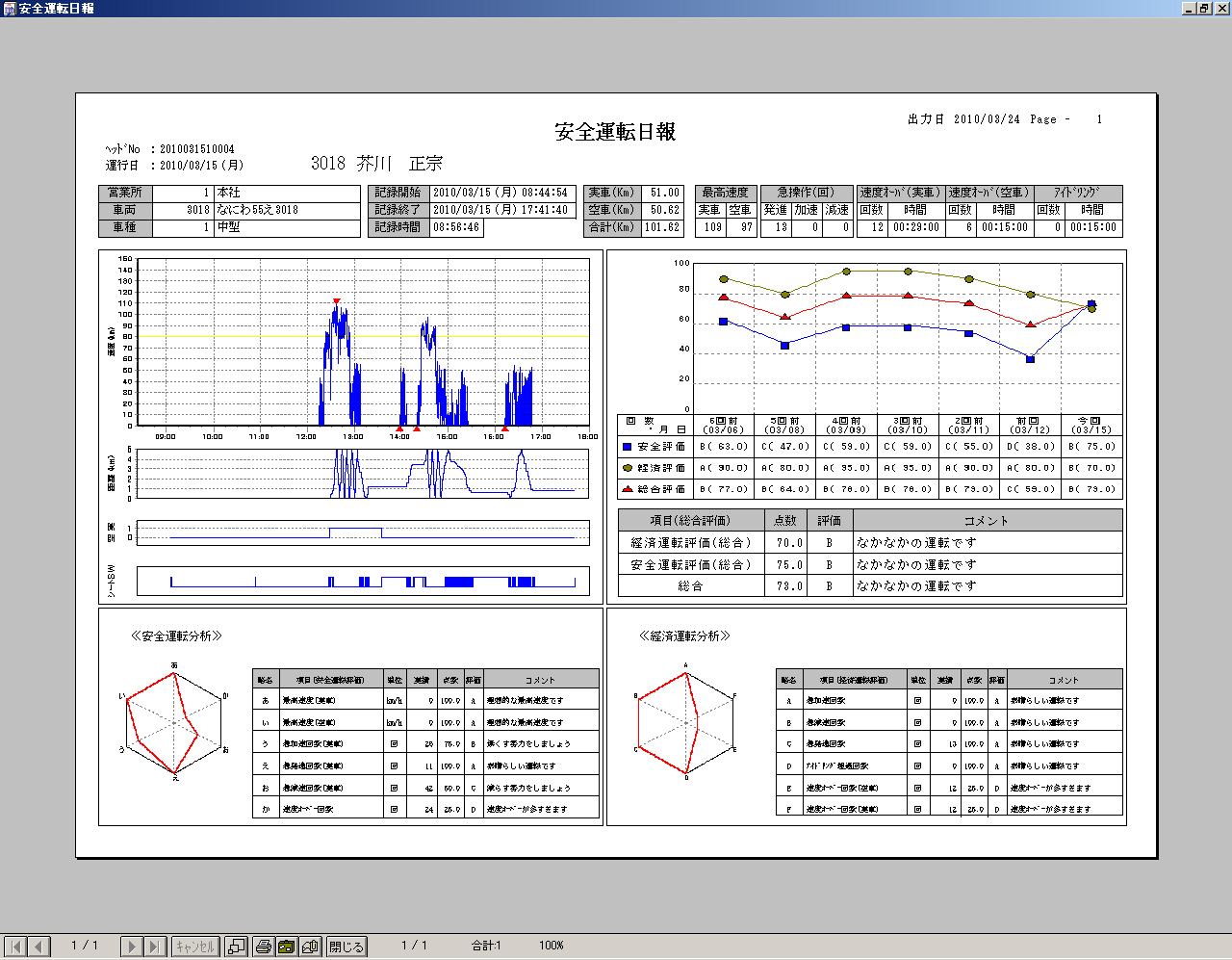Click the 記録時間 value 08:56:46
The image size is (1232, 960).
click(x=456, y=228)
